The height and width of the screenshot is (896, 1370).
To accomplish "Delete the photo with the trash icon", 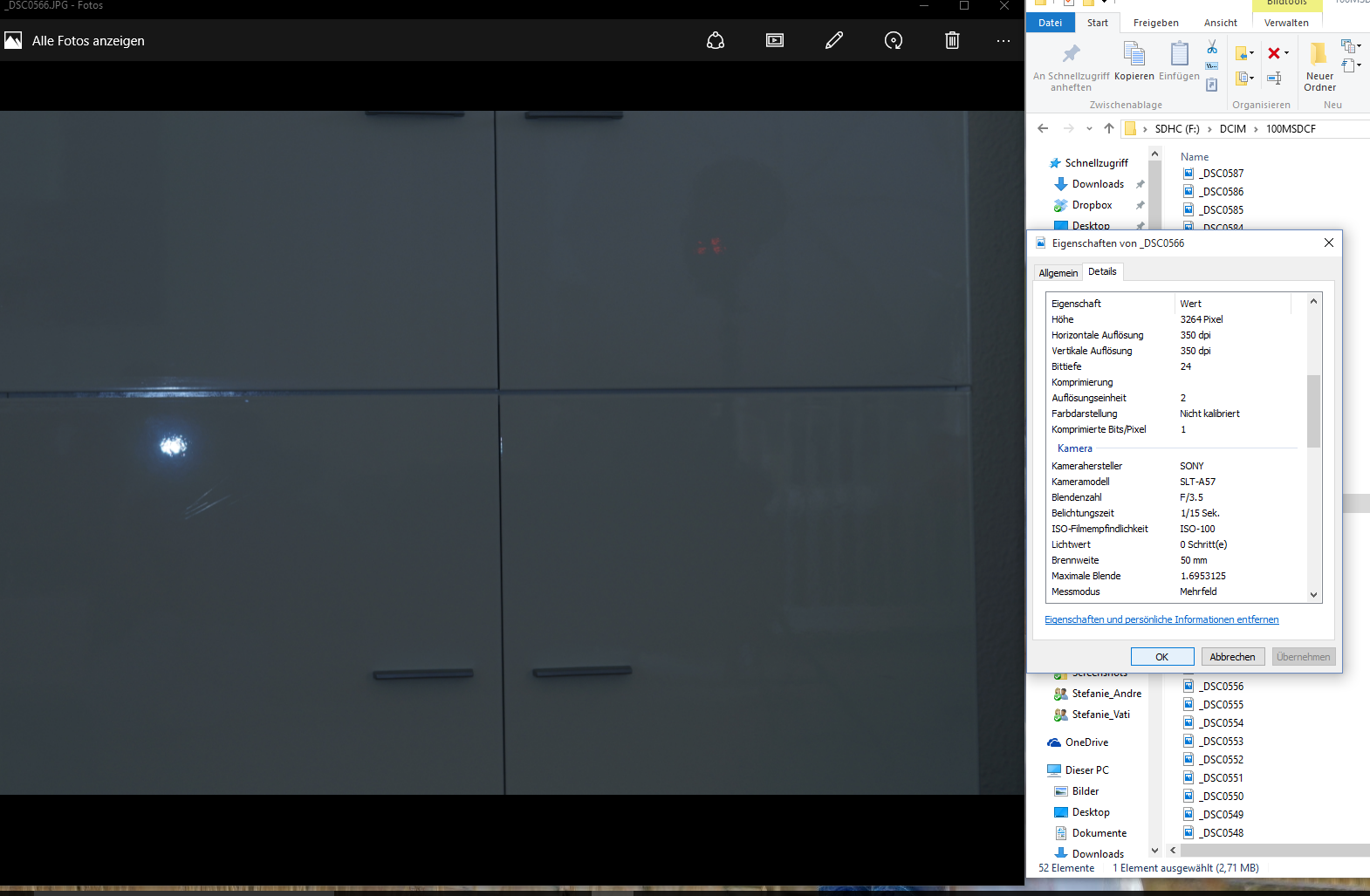I will 952,40.
